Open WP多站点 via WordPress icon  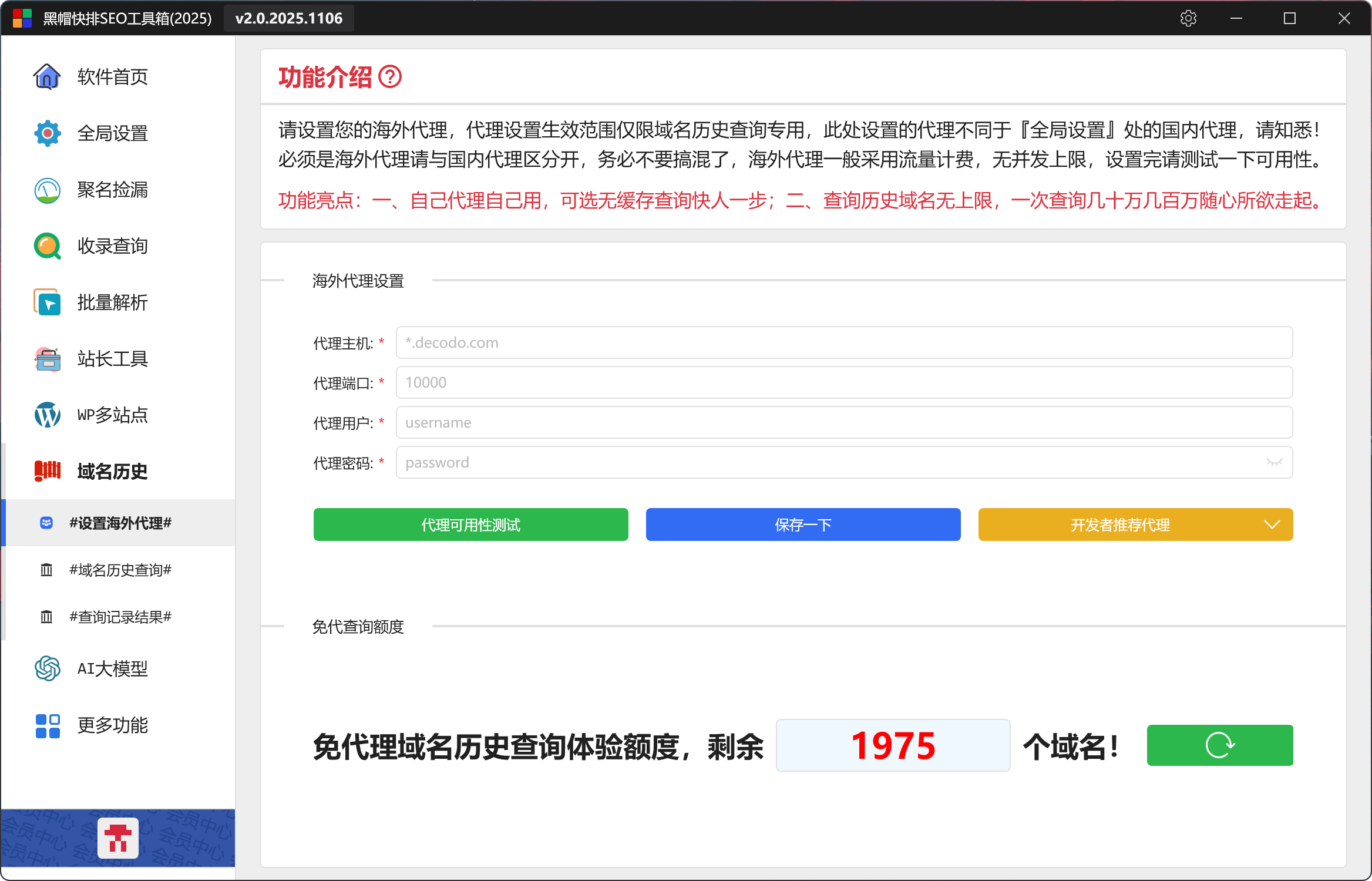[47, 415]
